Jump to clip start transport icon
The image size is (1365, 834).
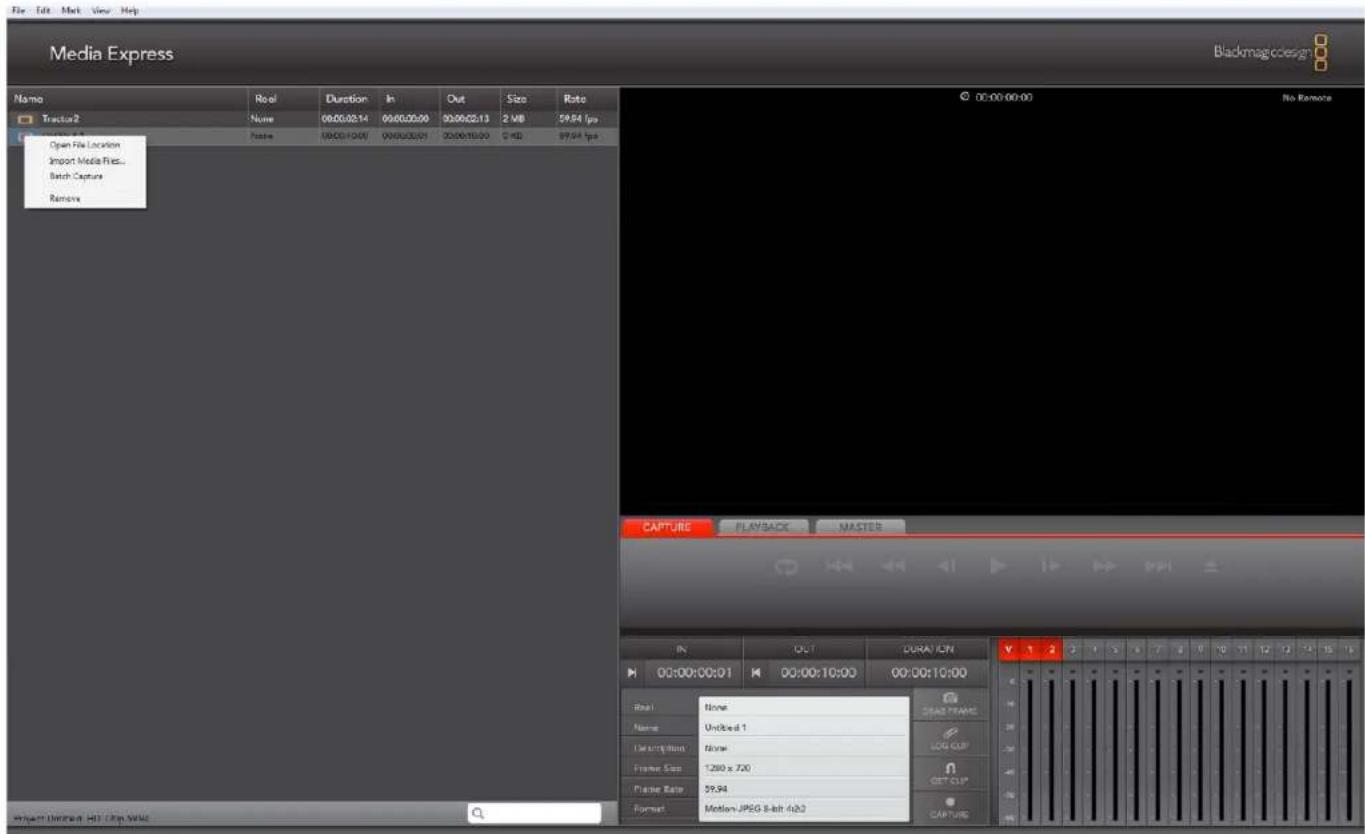click(839, 566)
